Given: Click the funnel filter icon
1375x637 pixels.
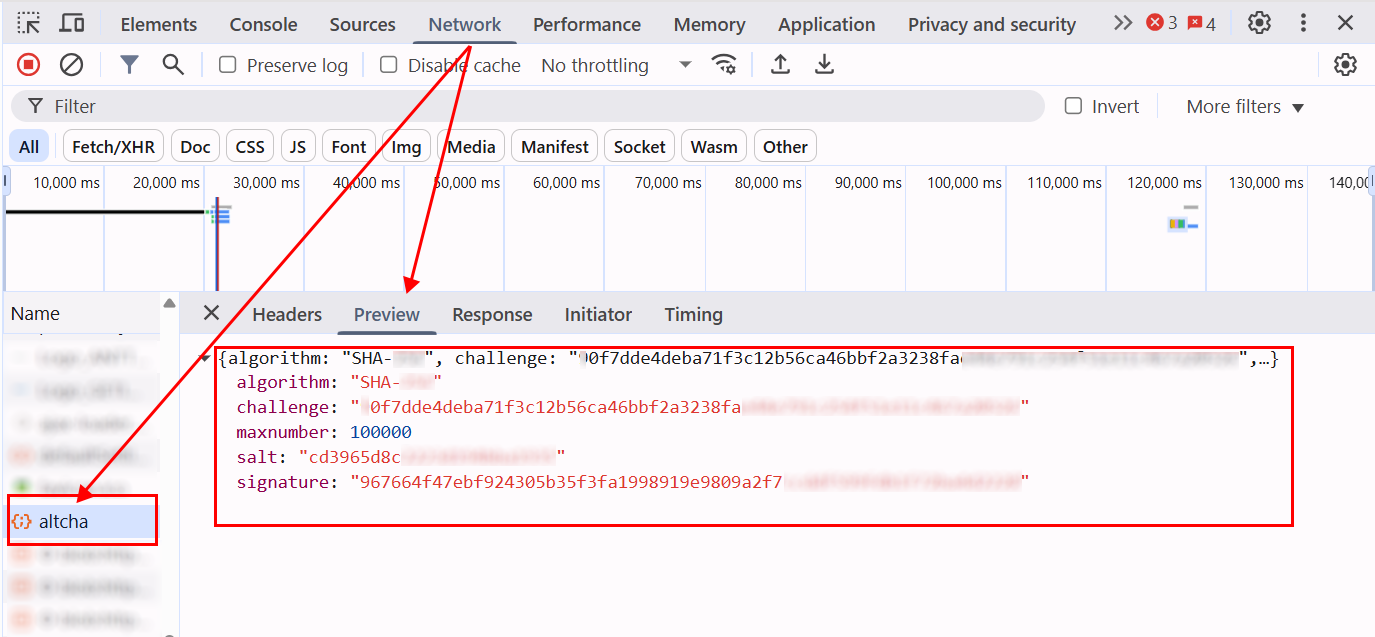Looking at the screenshot, I should pos(129,65).
